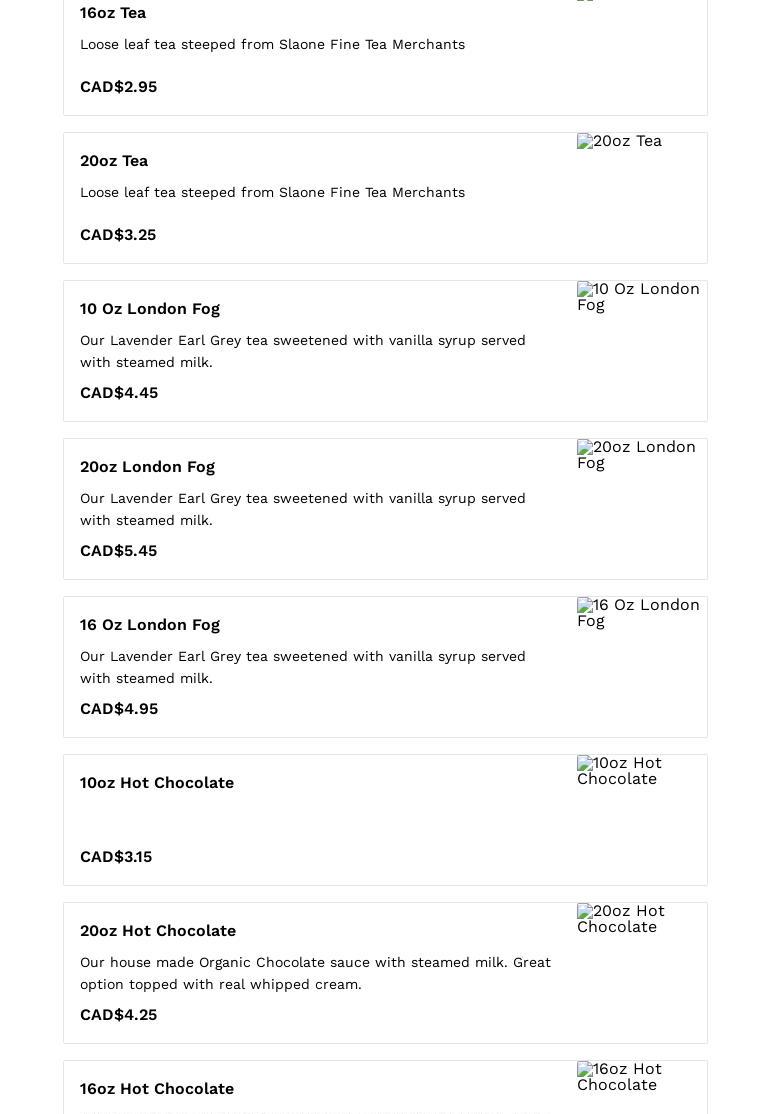Click the CAD$3.15 Hot Chocolate price
The image size is (770, 1114).
[116, 857]
